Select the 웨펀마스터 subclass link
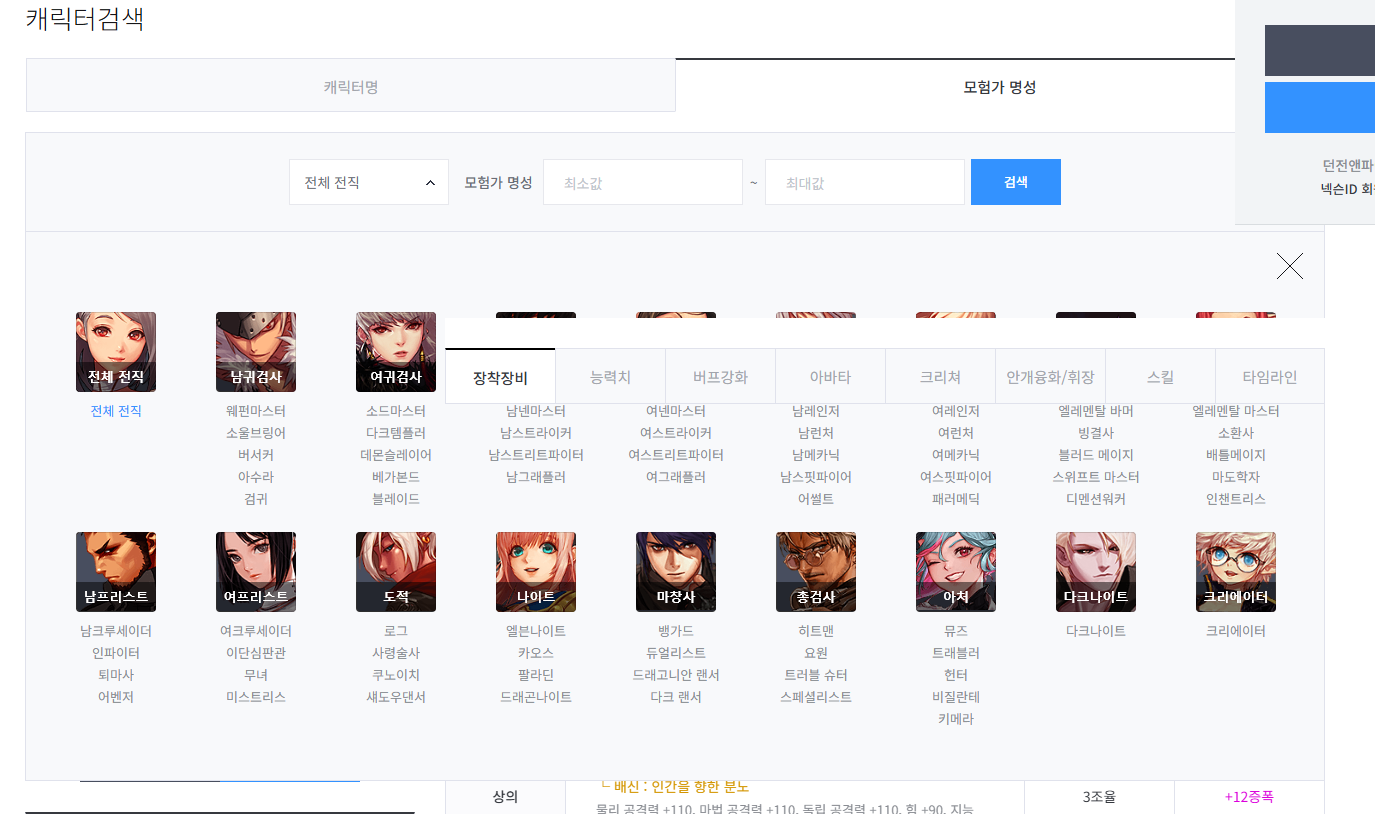1375x814 pixels. tap(256, 411)
